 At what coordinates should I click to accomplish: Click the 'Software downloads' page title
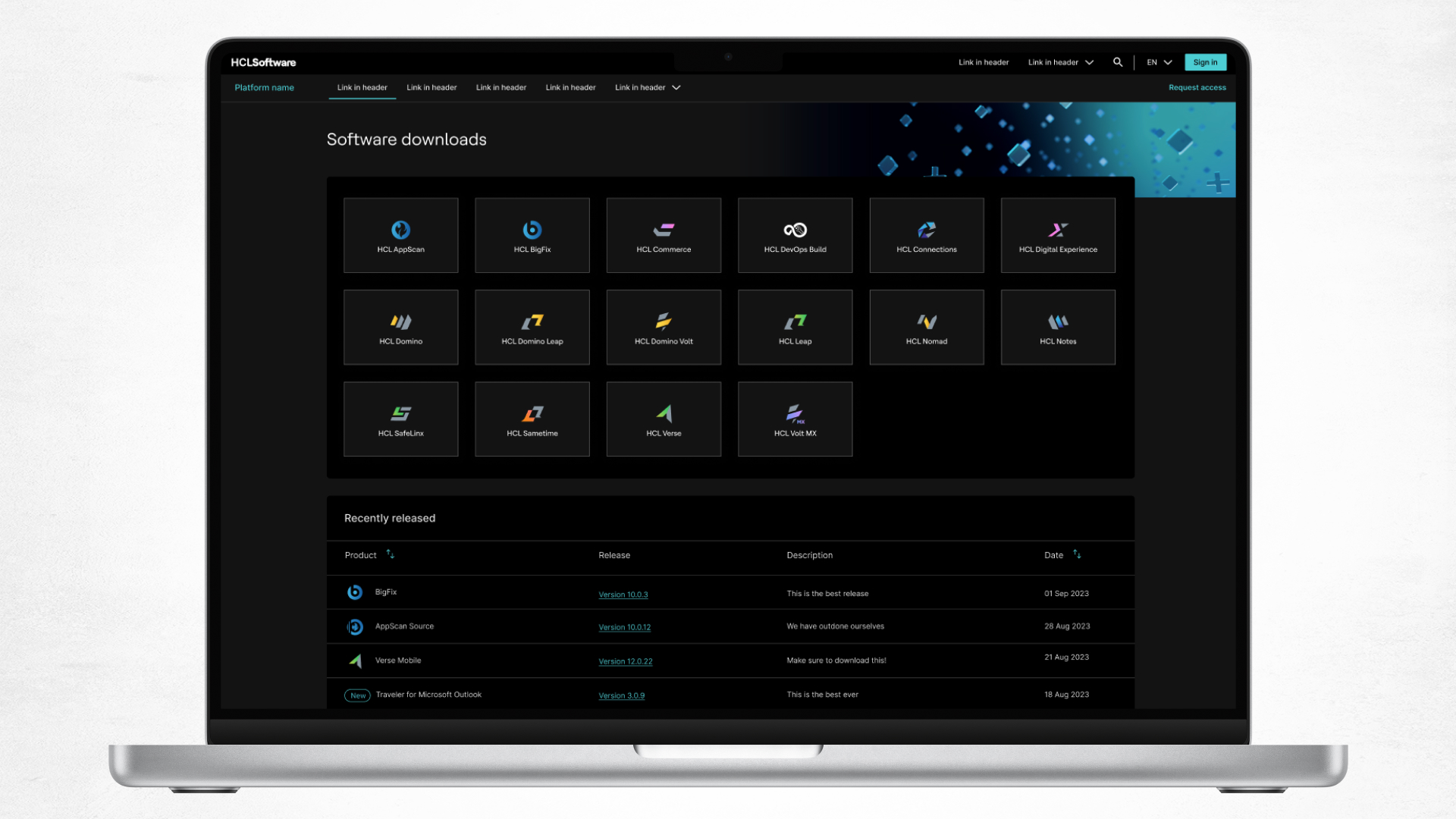click(406, 140)
